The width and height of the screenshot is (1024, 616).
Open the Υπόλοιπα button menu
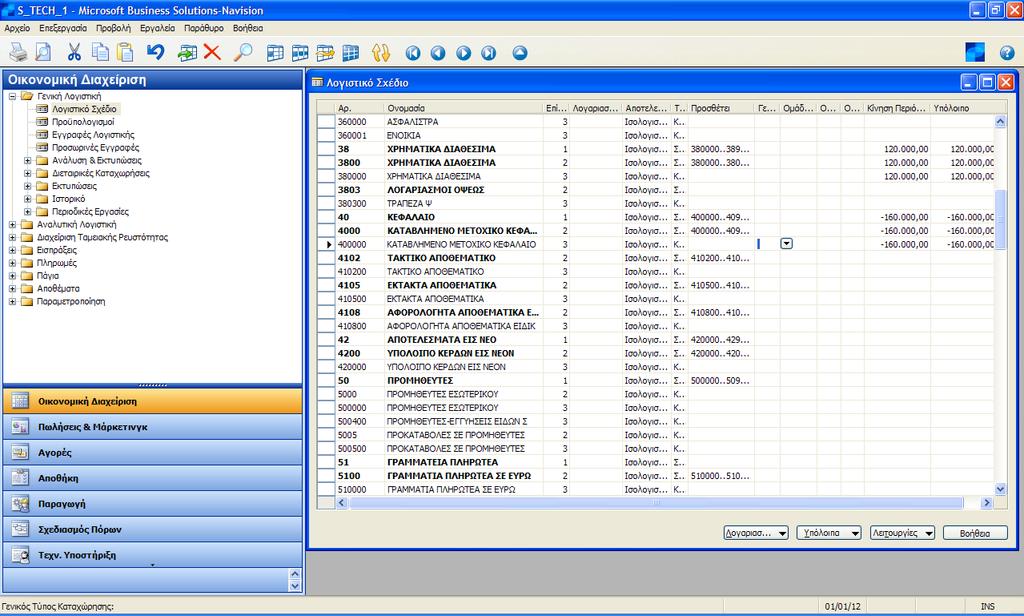(x=829, y=533)
